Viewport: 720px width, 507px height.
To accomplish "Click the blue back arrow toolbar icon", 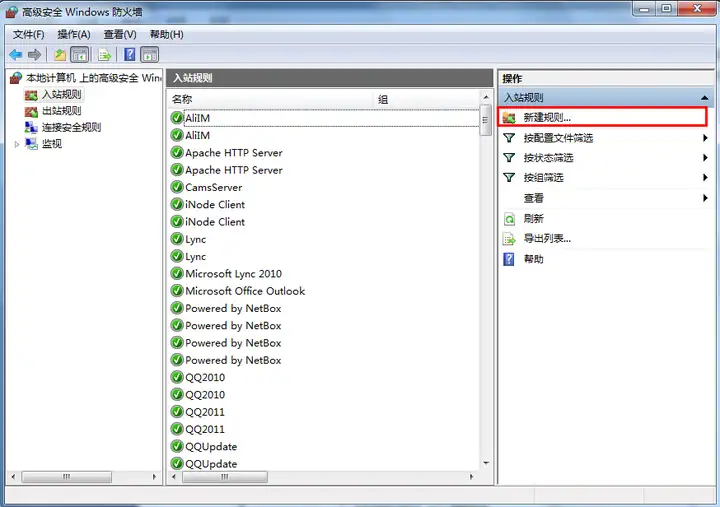I will click(x=16, y=55).
